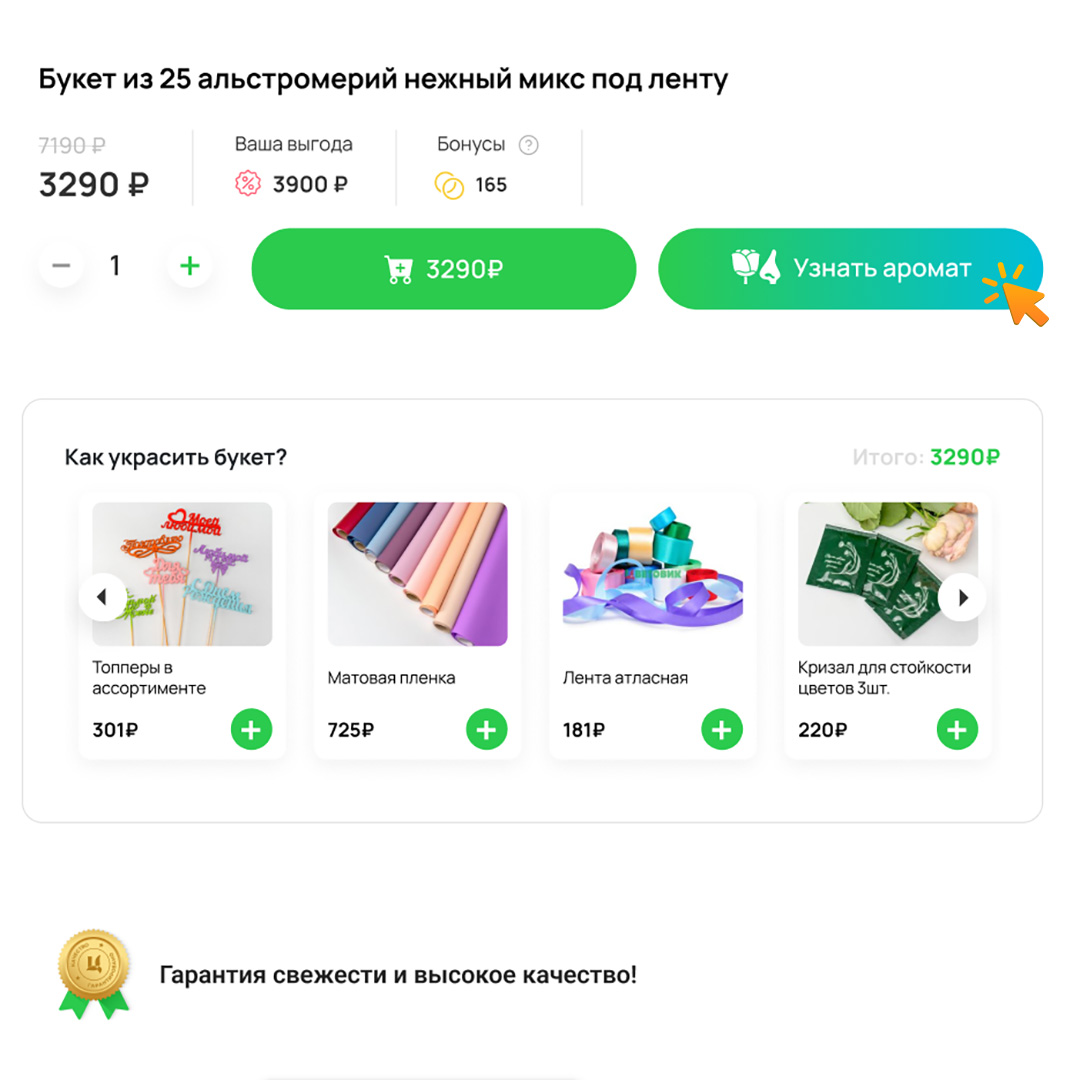The height and width of the screenshot is (1080, 1080).
Task: Click the Узнать аромат button
Action: (x=850, y=269)
